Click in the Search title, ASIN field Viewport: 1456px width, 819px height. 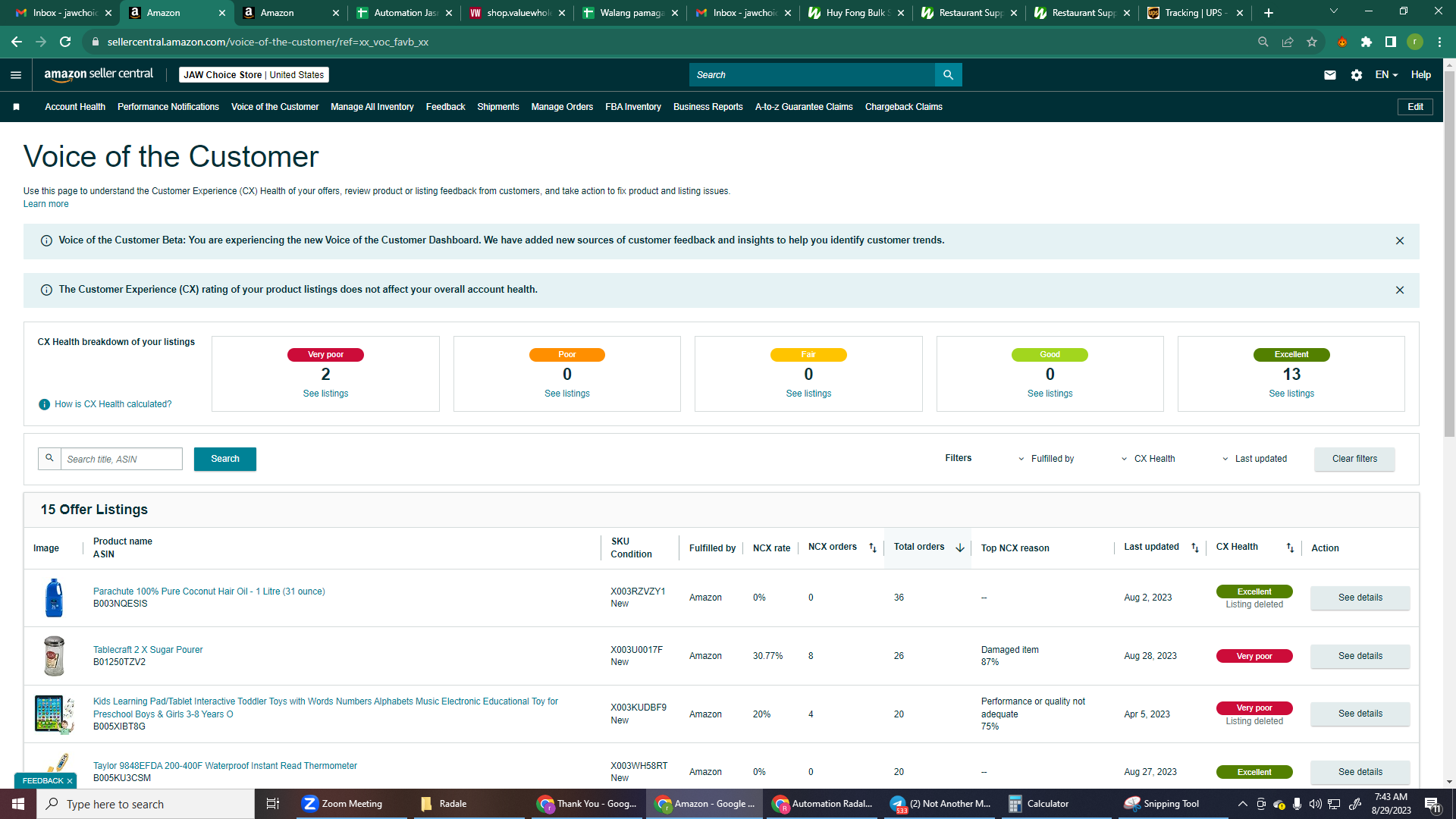coord(121,459)
